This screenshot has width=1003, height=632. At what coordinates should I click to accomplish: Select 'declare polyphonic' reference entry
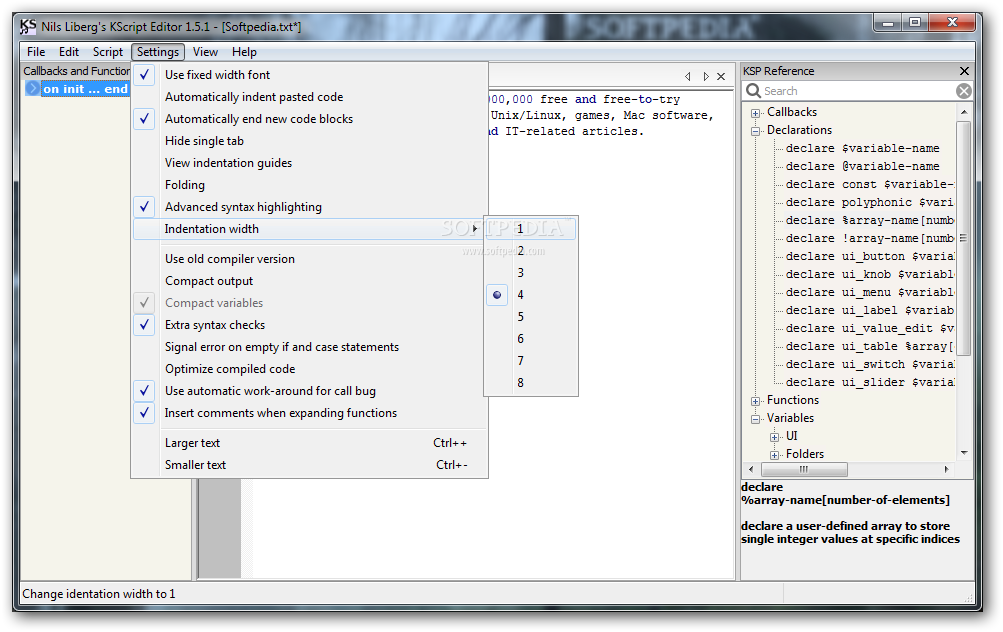(869, 202)
